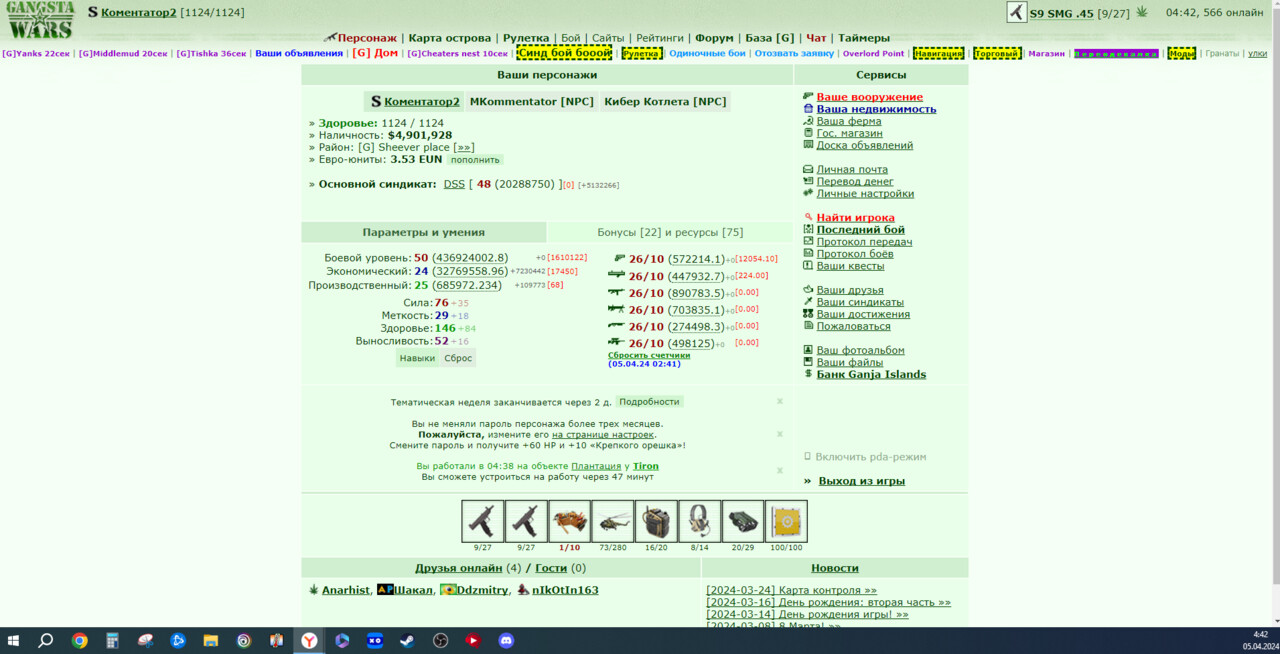The image size is (1280, 654).
Task: Select the Параметры и умения tab
Action: point(423,232)
